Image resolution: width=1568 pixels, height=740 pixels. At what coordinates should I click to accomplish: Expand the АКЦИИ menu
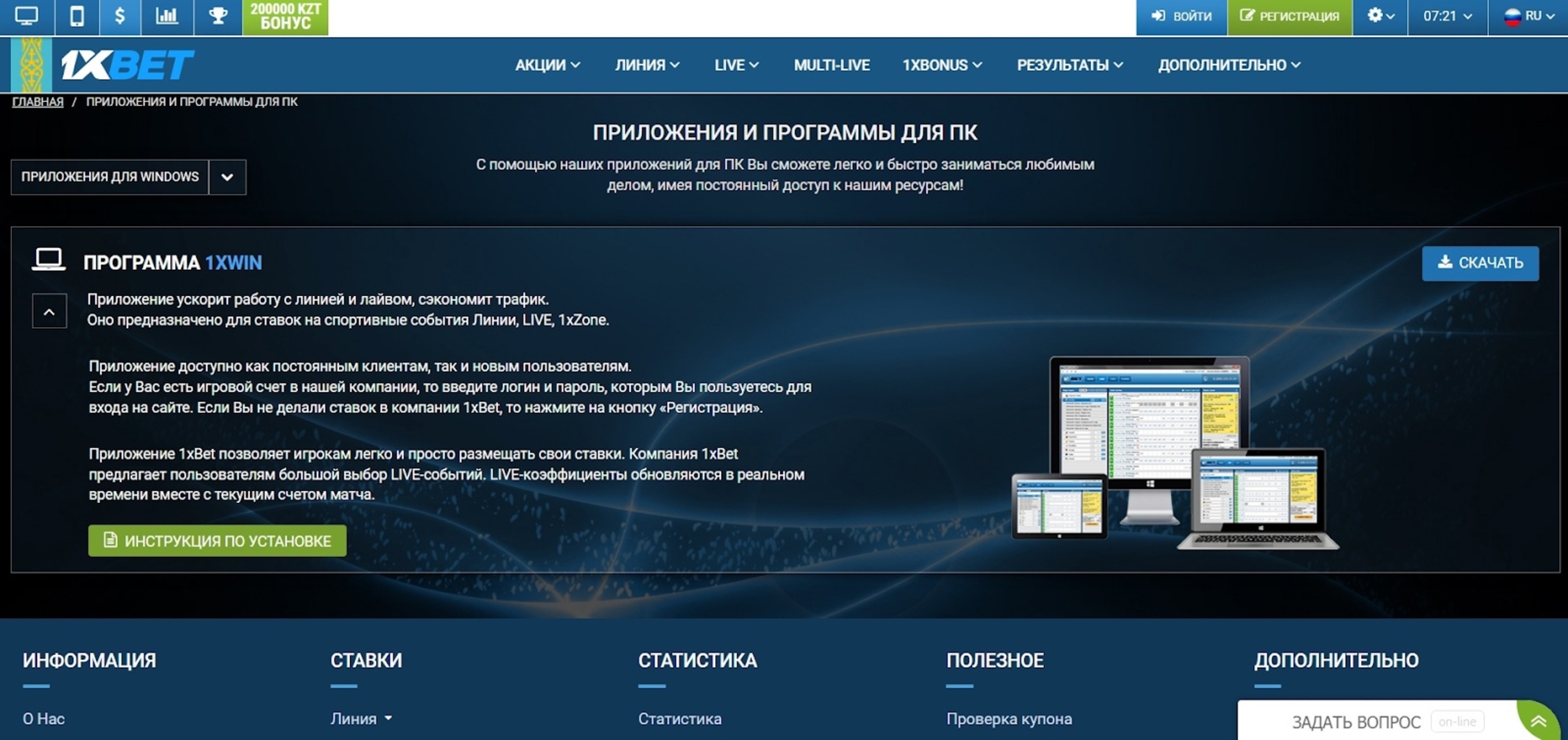click(547, 65)
